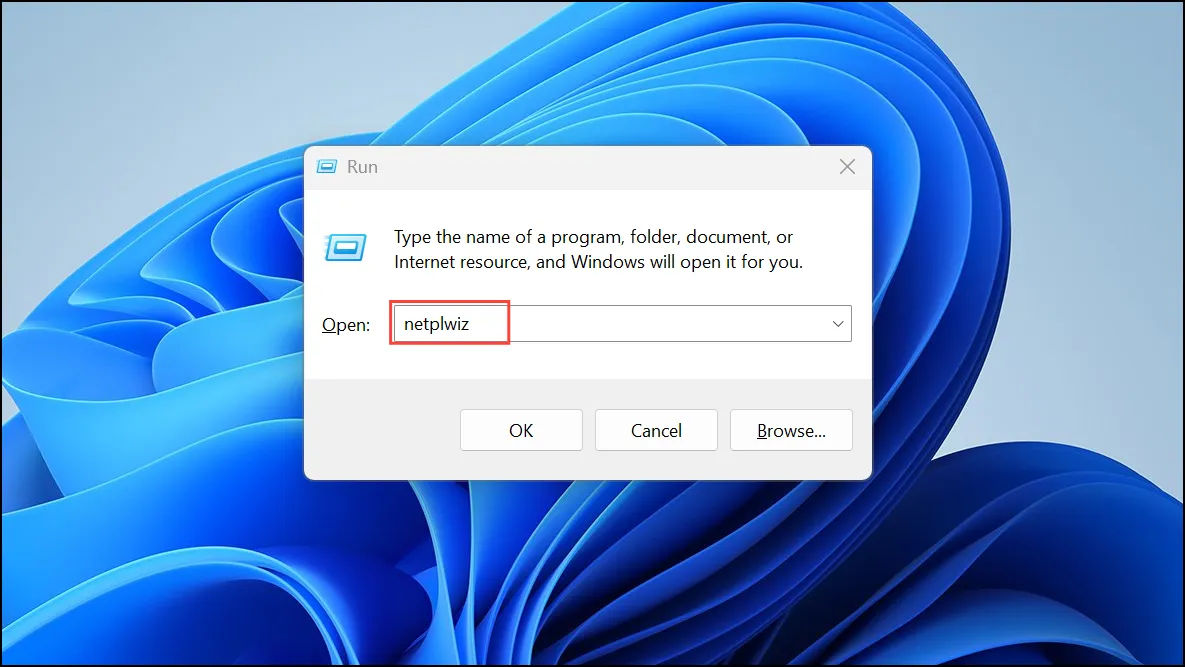Cancel the Run dialog
1185x667 pixels.
656,430
